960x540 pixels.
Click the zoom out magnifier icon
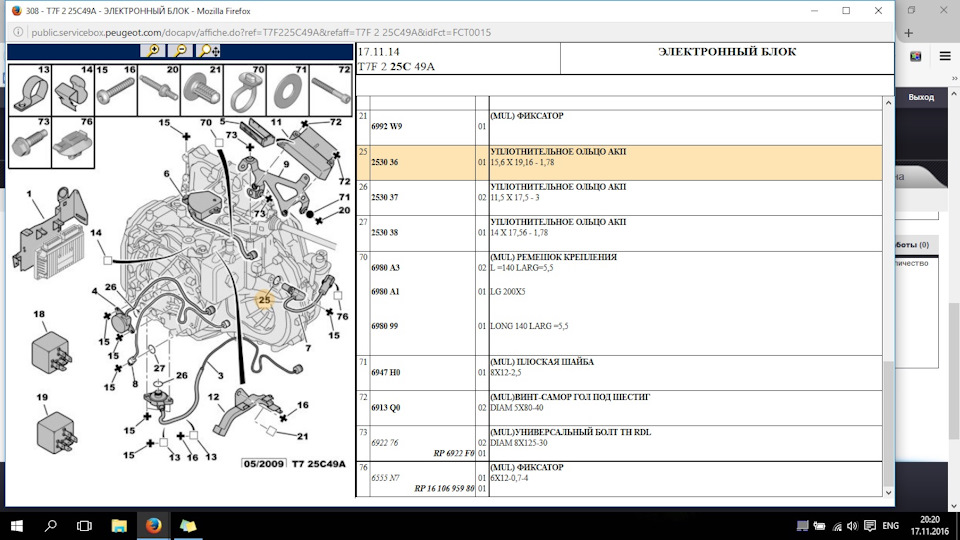(181, 50)
